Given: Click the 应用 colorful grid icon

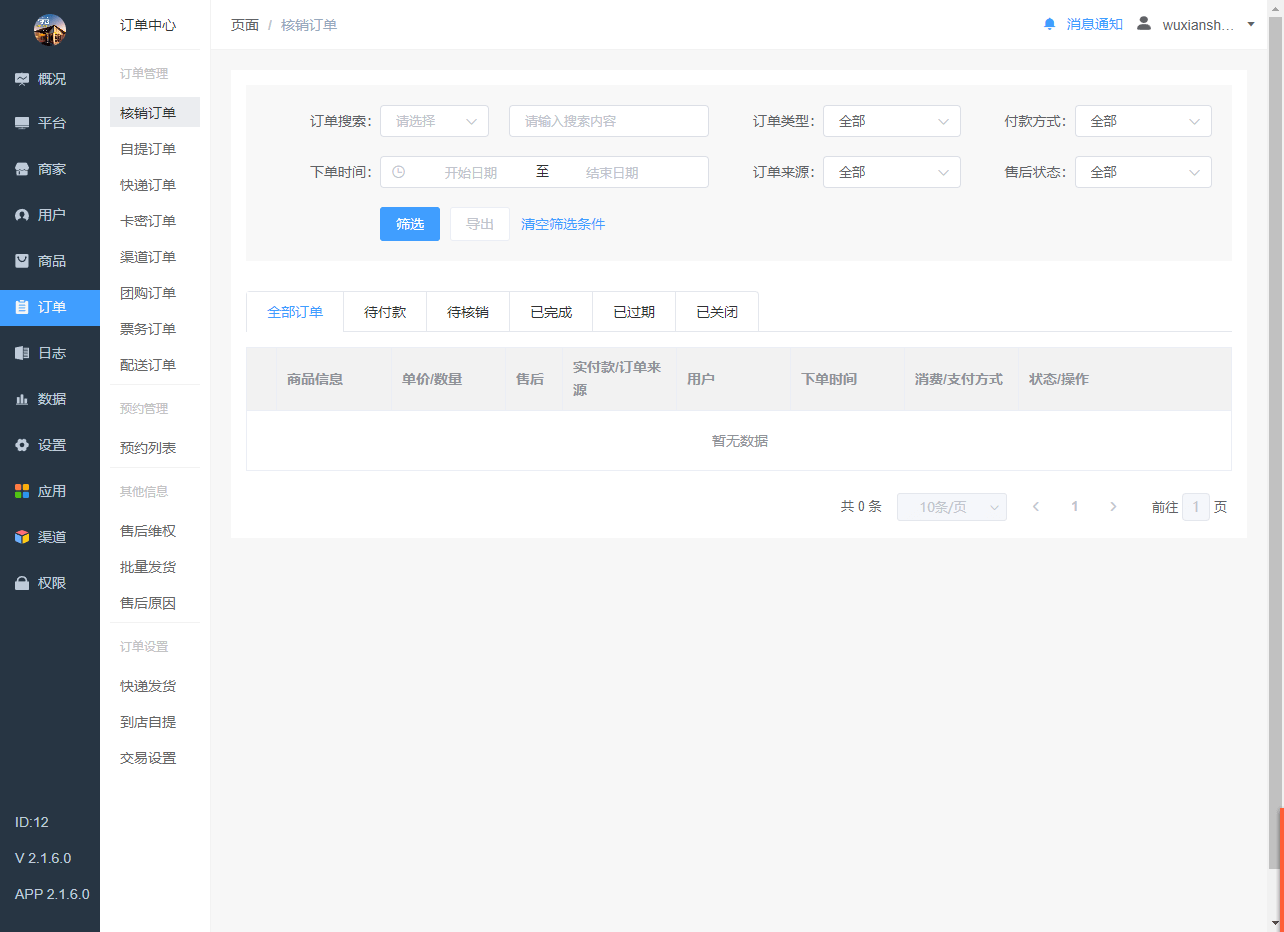Looking at the screenshot, I should click(22, 491).
